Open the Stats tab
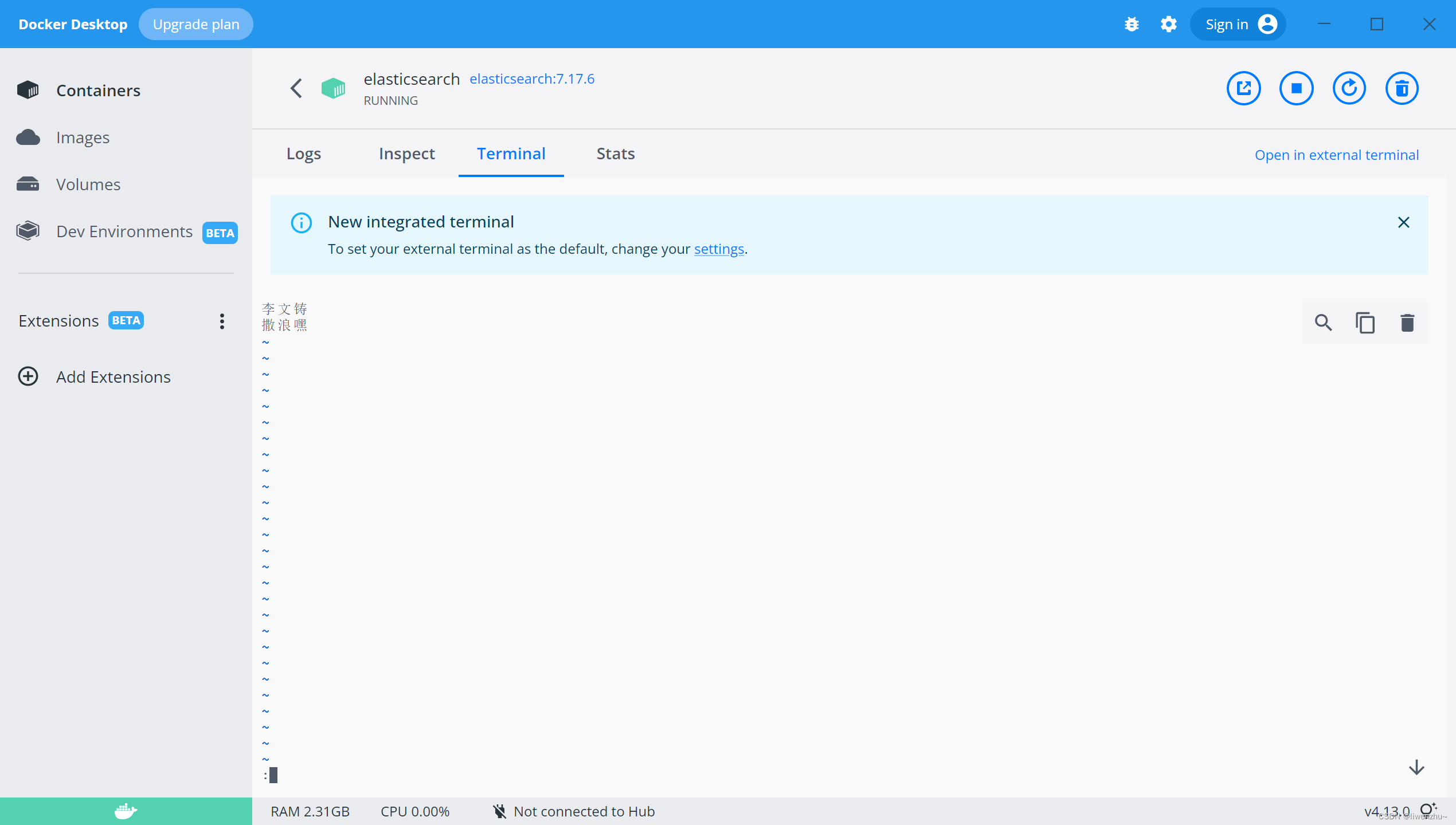The height and width of the screenshot is (825, 1456). point(615,154)
